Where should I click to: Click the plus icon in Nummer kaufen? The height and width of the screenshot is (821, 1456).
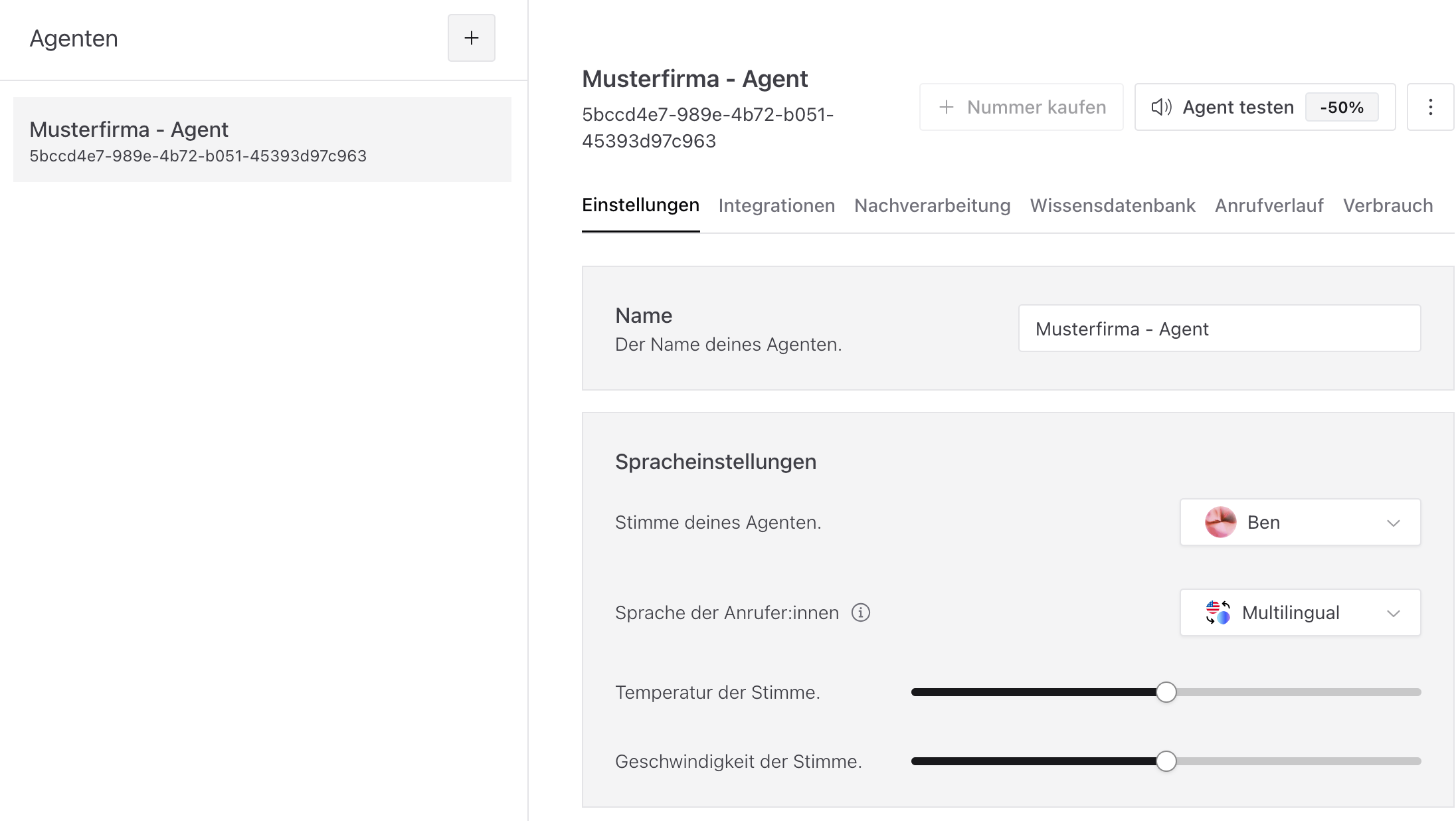coord(947,107)
